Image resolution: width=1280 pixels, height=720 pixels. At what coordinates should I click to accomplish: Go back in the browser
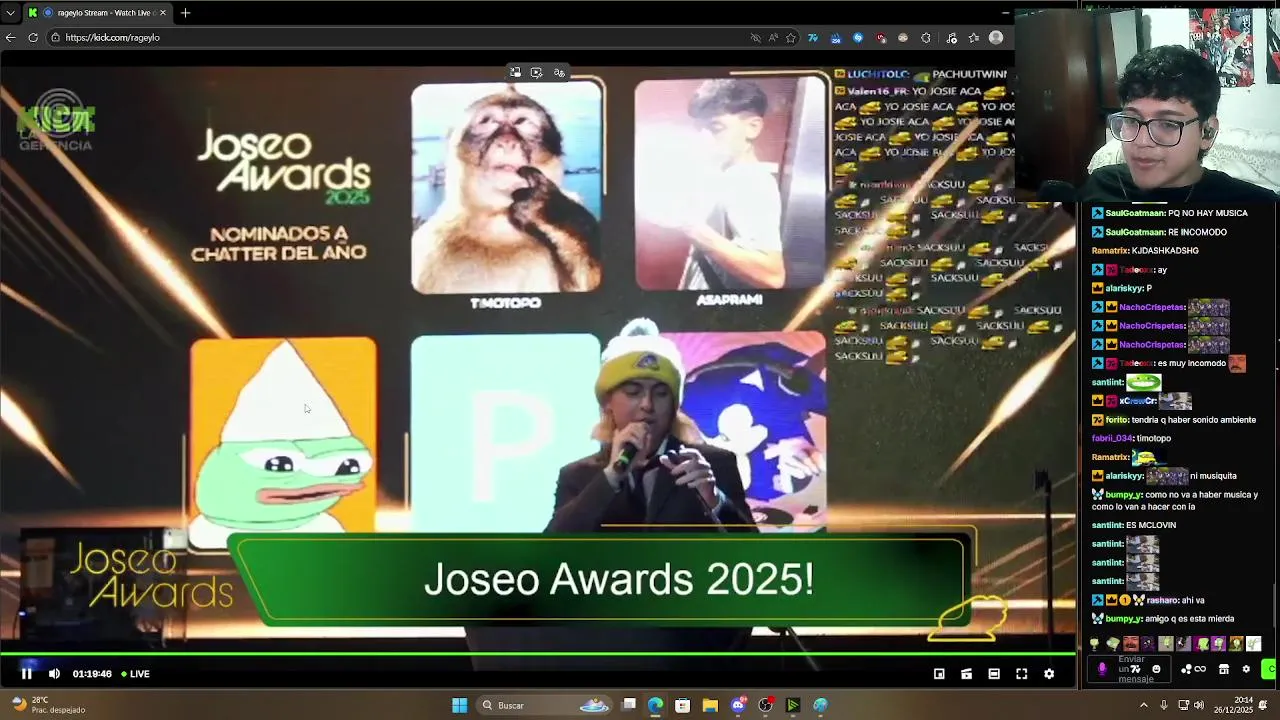(10, 37)
